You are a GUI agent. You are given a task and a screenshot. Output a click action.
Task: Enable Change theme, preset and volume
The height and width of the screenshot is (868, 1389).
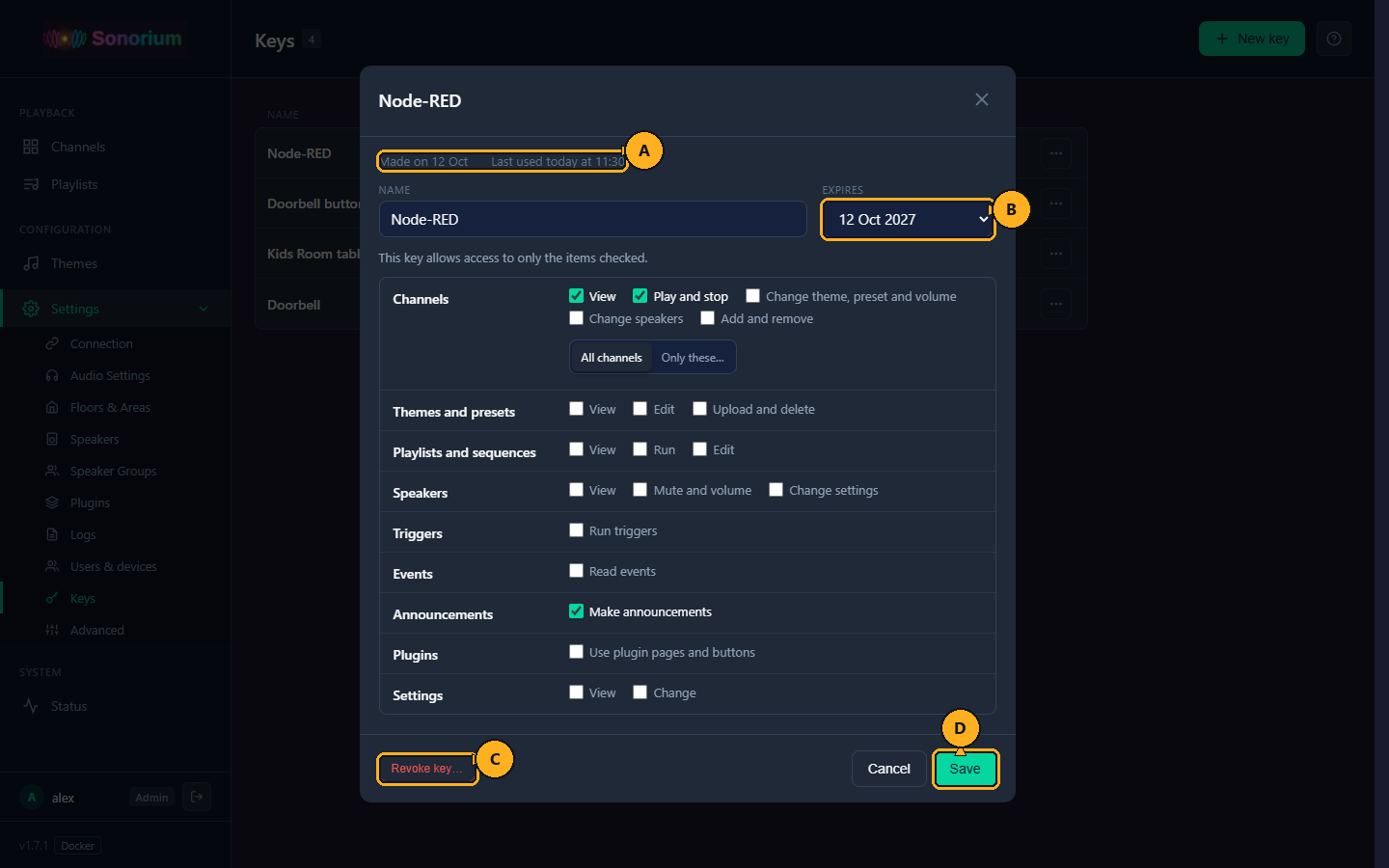click(x=753, y=296)
